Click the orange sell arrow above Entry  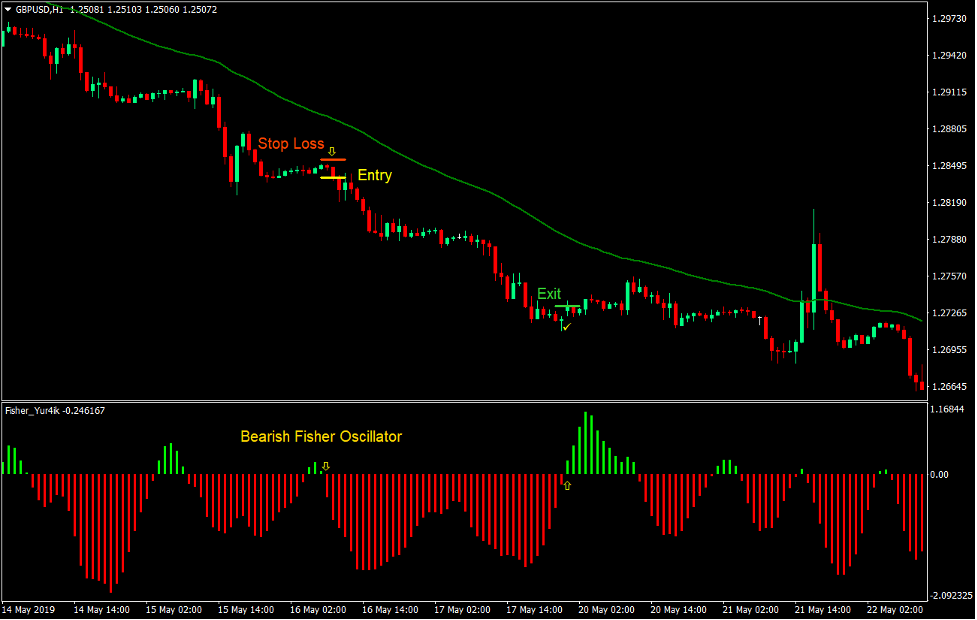pyautogui.click(x=331, y=151)
